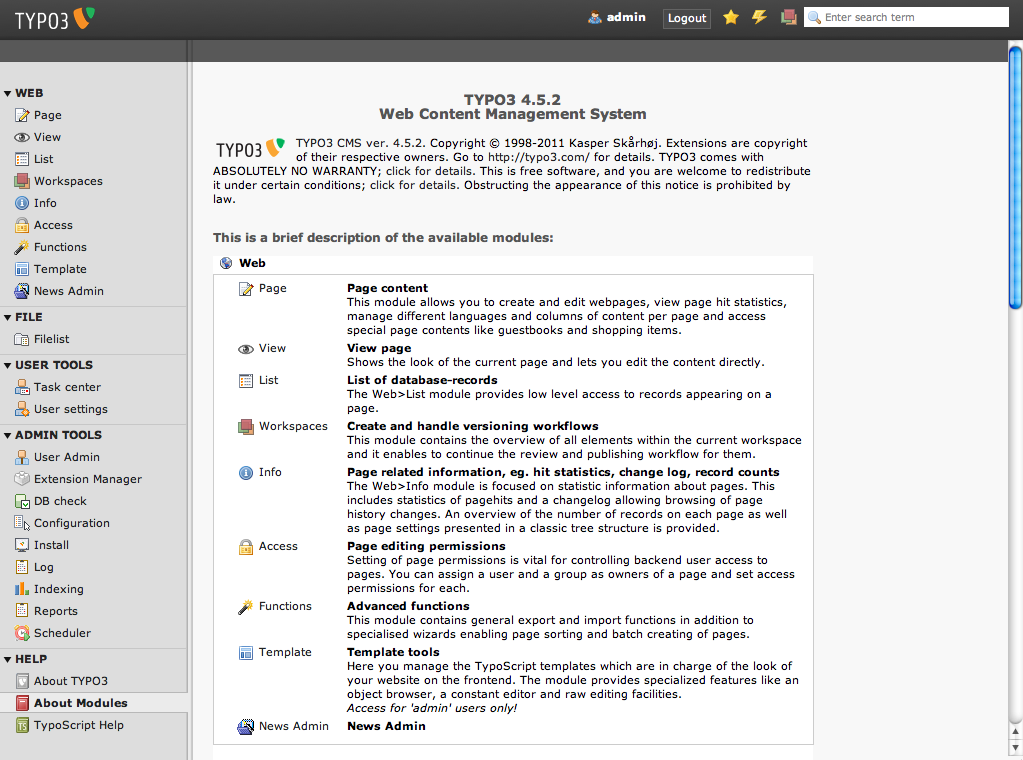Open the Template module icon in sidebar

(22, 269)
